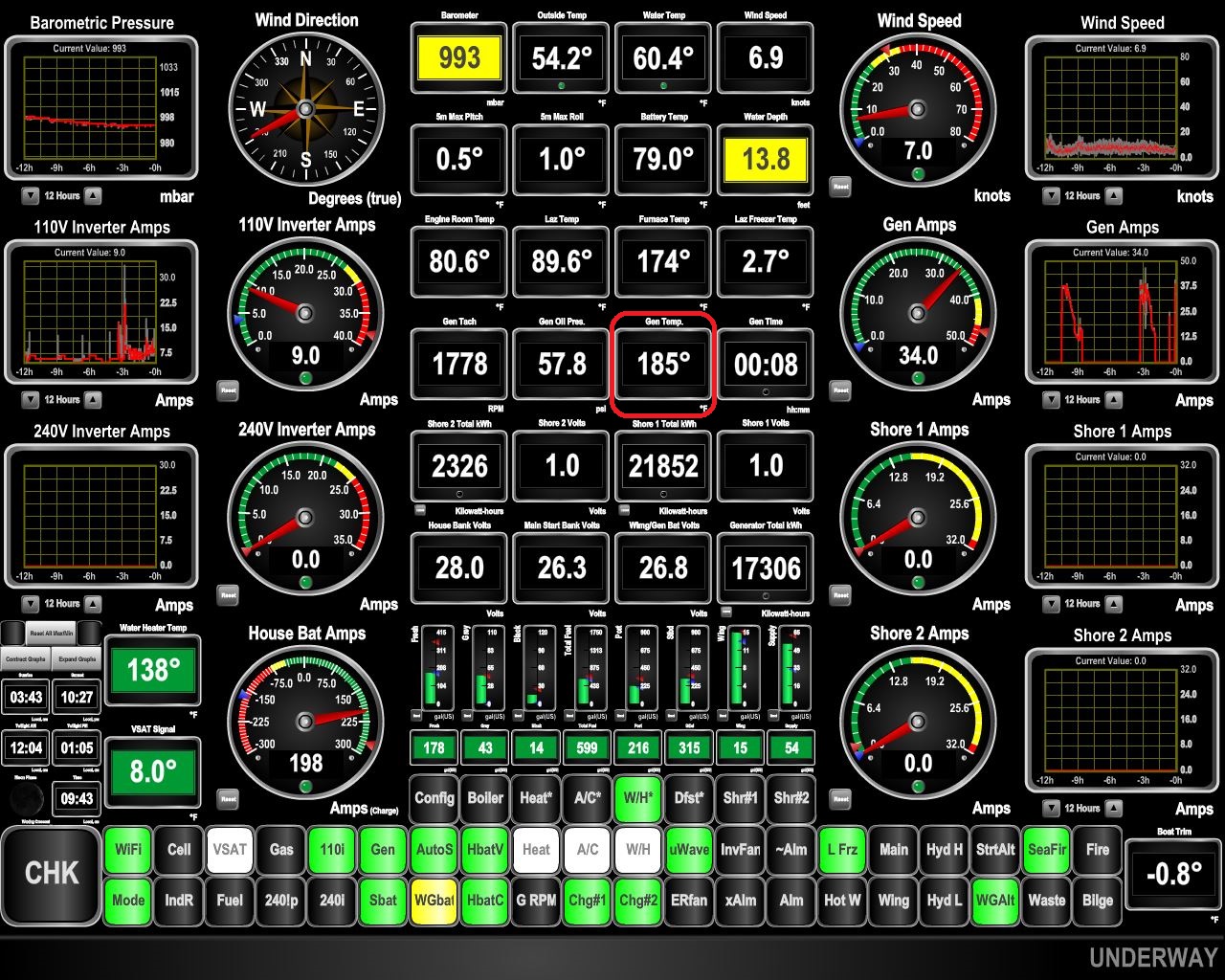
Task: Click the Moon Phase icon
Action: pyautogui.click(x=25, y=798)
